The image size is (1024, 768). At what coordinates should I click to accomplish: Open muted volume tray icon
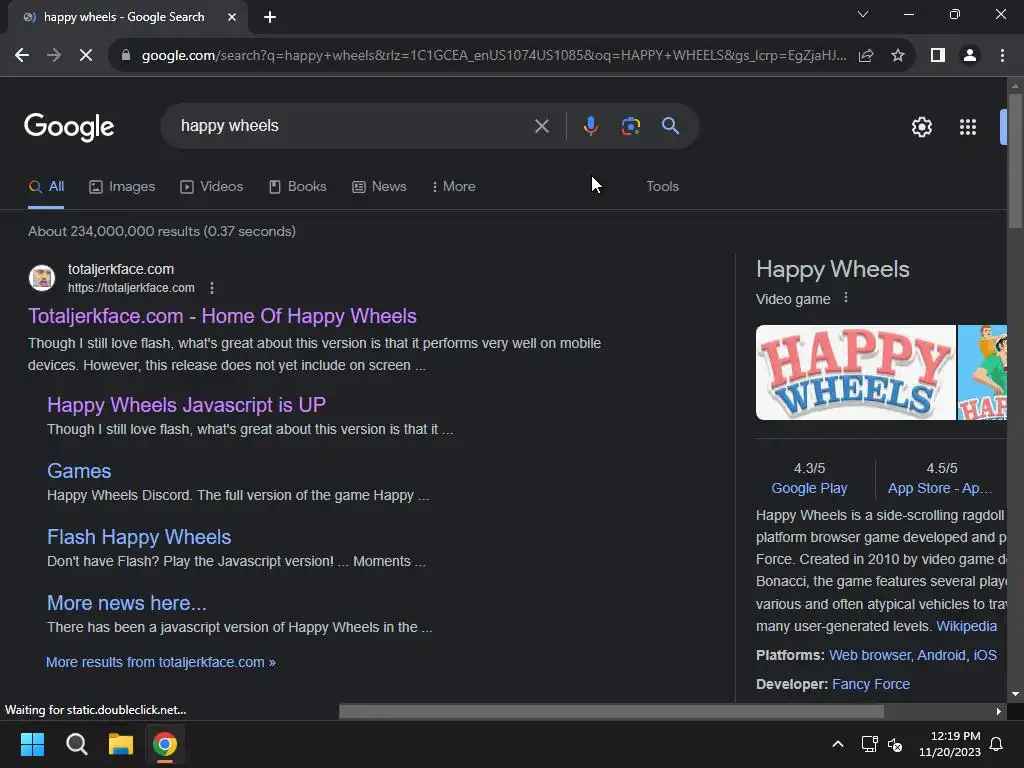(x=895, y=744)
